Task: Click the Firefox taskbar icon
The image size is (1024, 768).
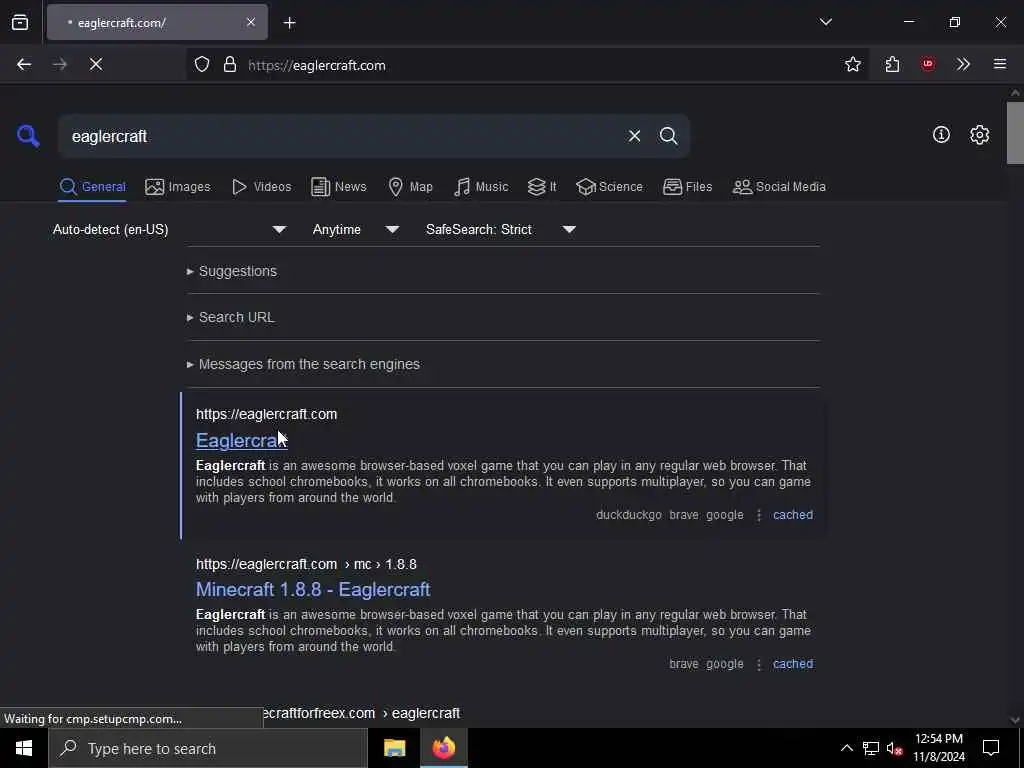Action: 443,748
